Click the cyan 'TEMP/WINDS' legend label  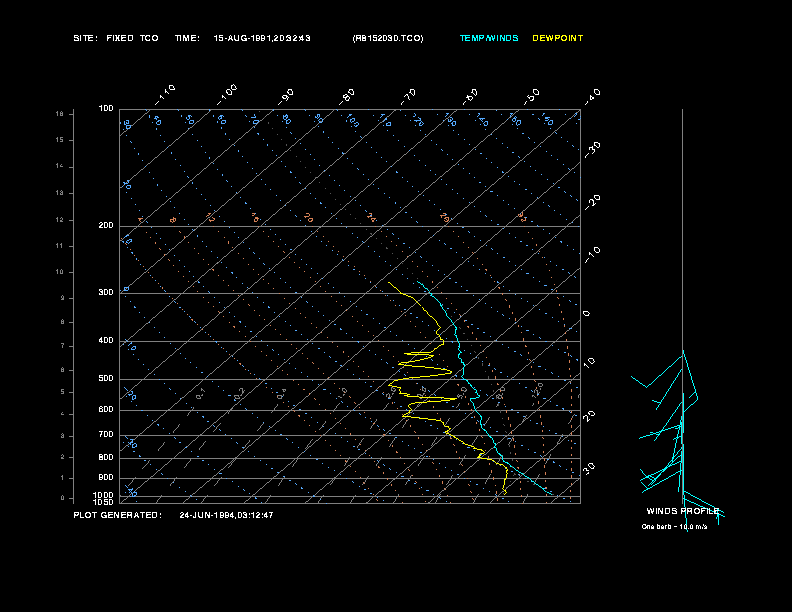click(489, 38)
